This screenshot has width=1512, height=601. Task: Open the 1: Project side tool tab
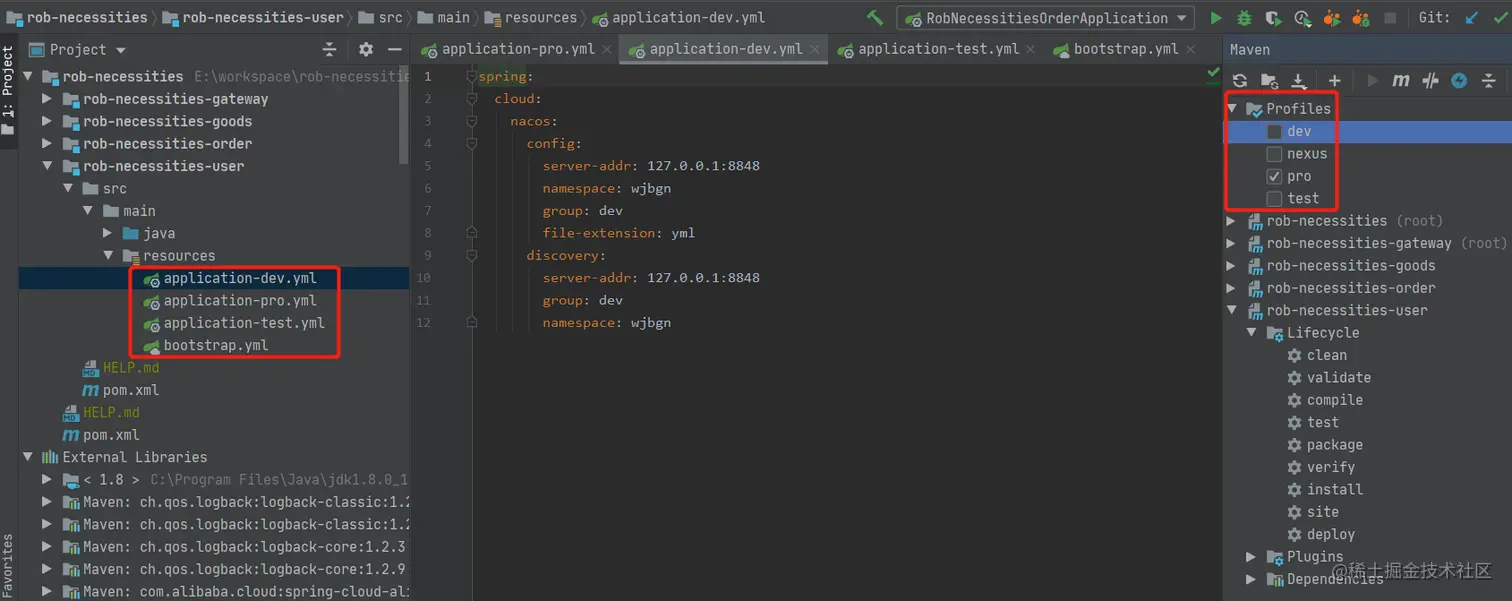click(8, 90)
